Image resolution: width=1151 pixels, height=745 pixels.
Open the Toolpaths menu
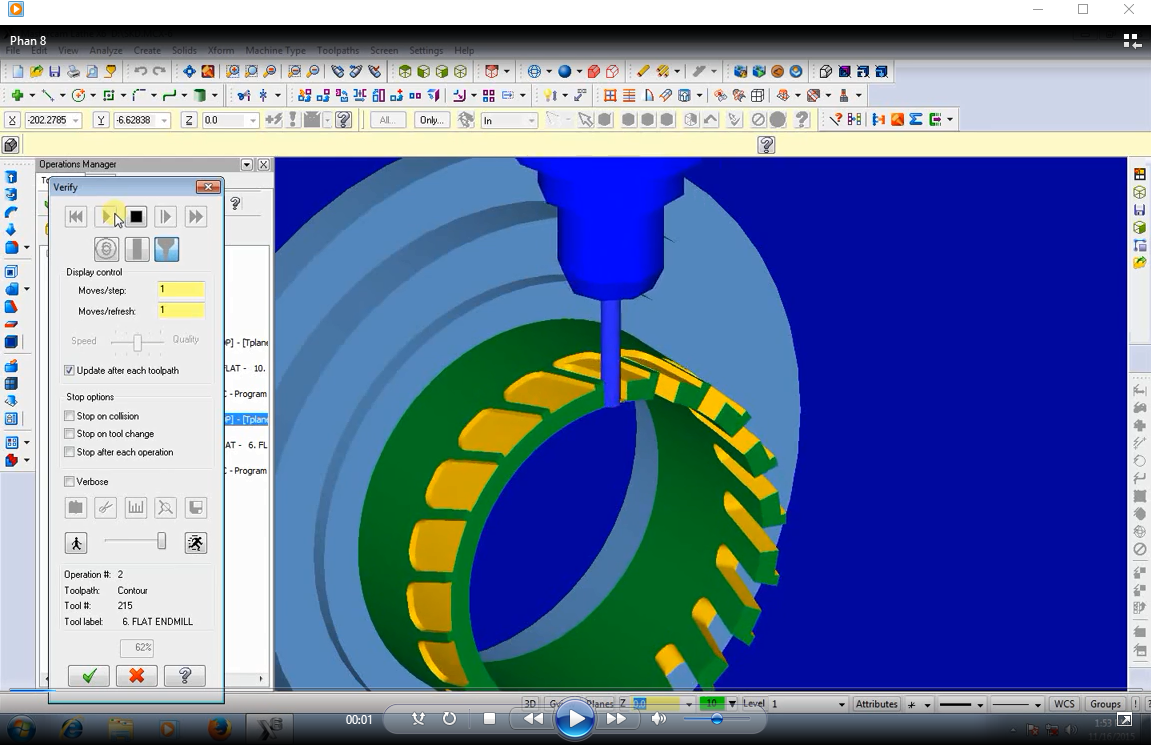338,51
